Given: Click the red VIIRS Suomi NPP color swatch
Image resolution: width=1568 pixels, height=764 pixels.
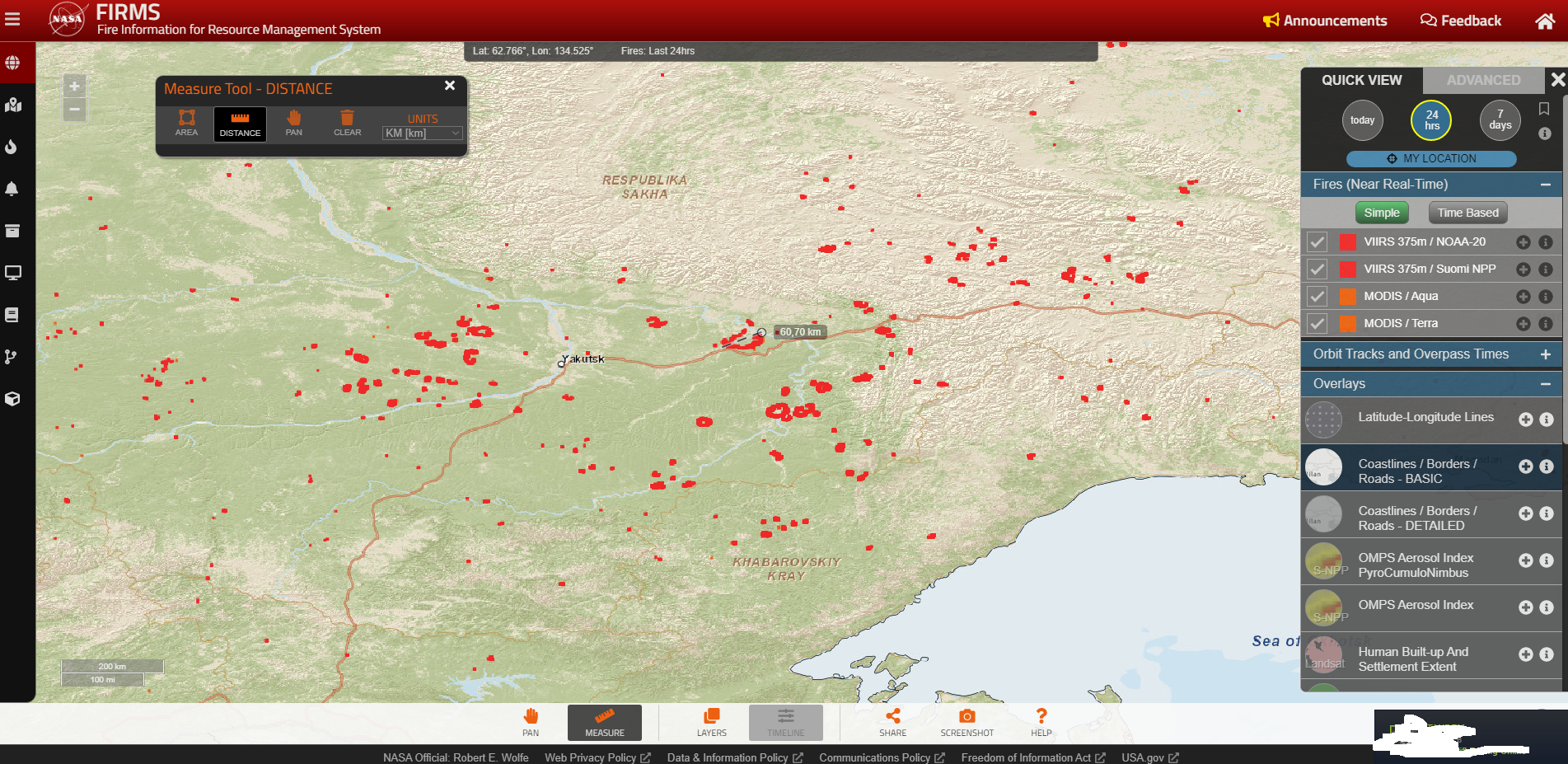Looking at the screenshot, I should tap(1347, 270).
